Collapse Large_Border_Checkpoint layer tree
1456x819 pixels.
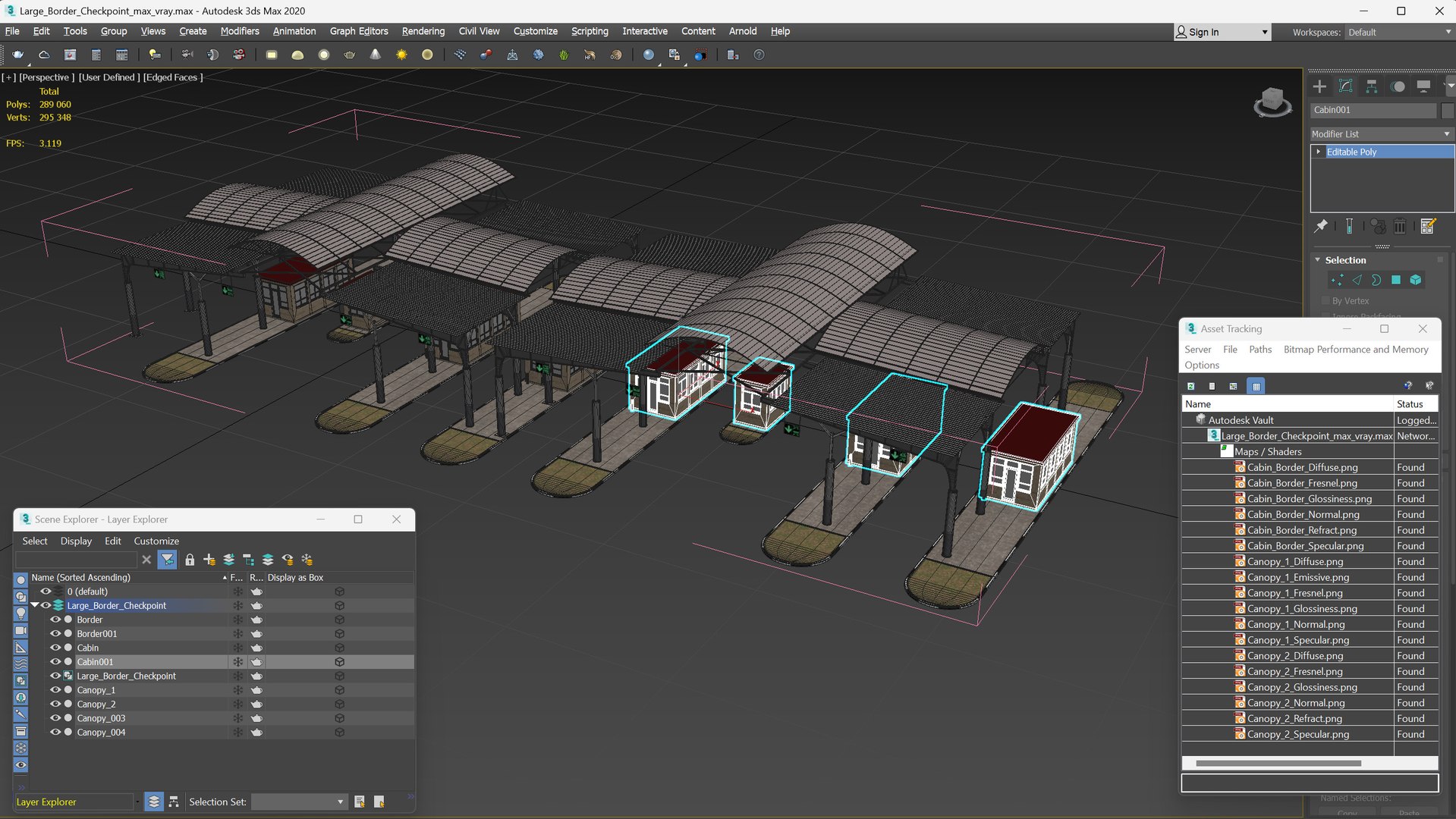[x=35, y=605]
